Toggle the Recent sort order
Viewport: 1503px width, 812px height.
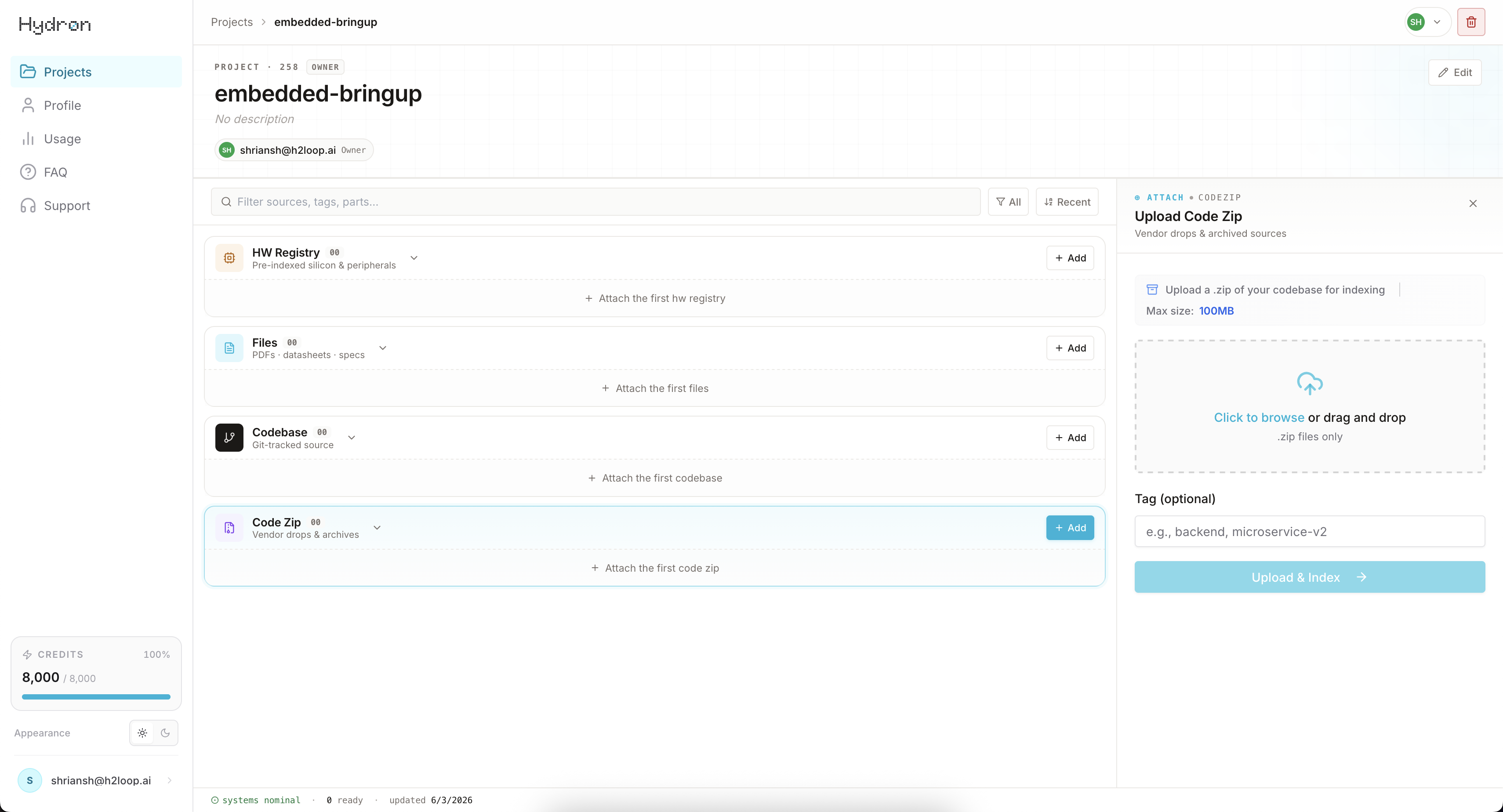point(1067,202)
